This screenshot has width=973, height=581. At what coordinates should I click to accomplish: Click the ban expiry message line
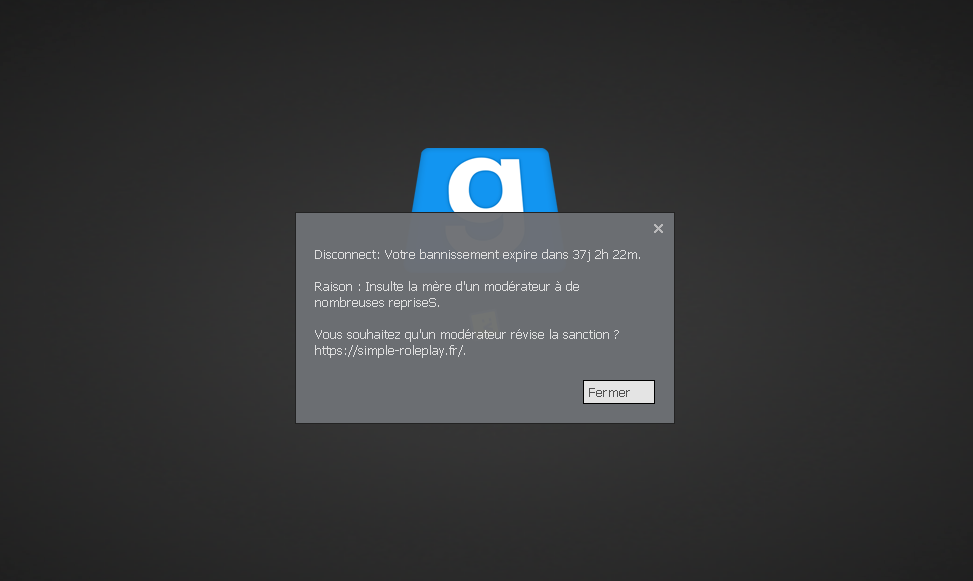(x=477, y=254)
